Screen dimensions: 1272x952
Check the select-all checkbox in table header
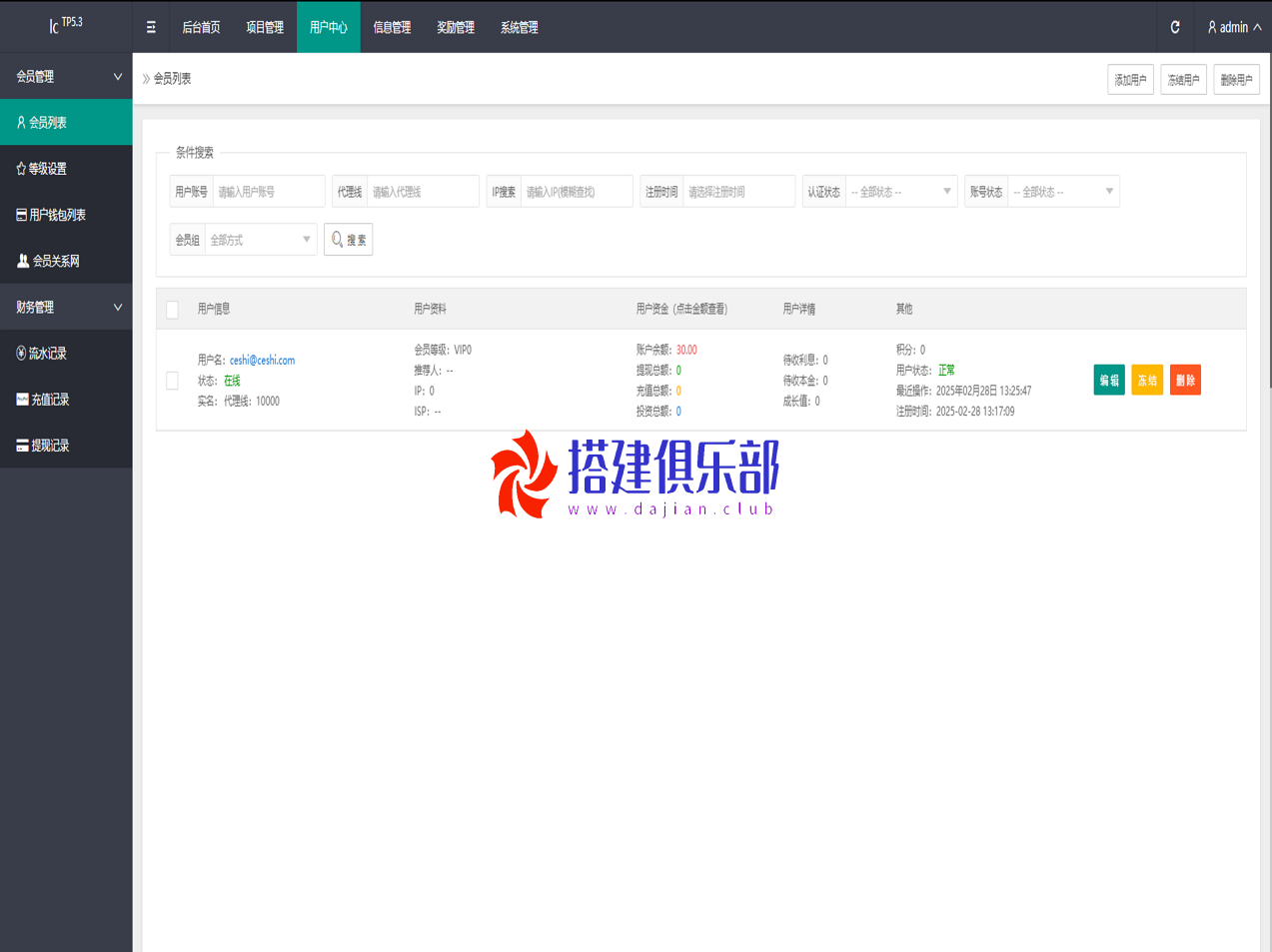coord(172,310)
